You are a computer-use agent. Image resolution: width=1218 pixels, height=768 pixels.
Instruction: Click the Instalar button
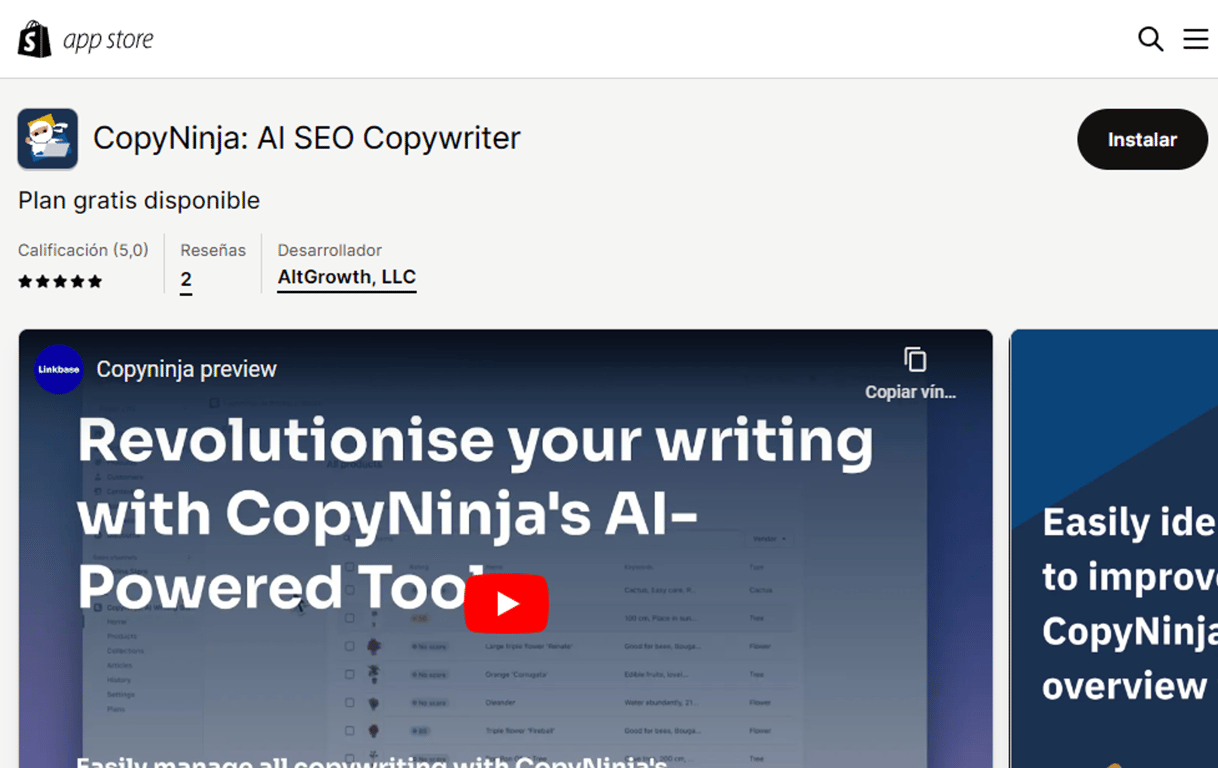(x=1142, y=139)
